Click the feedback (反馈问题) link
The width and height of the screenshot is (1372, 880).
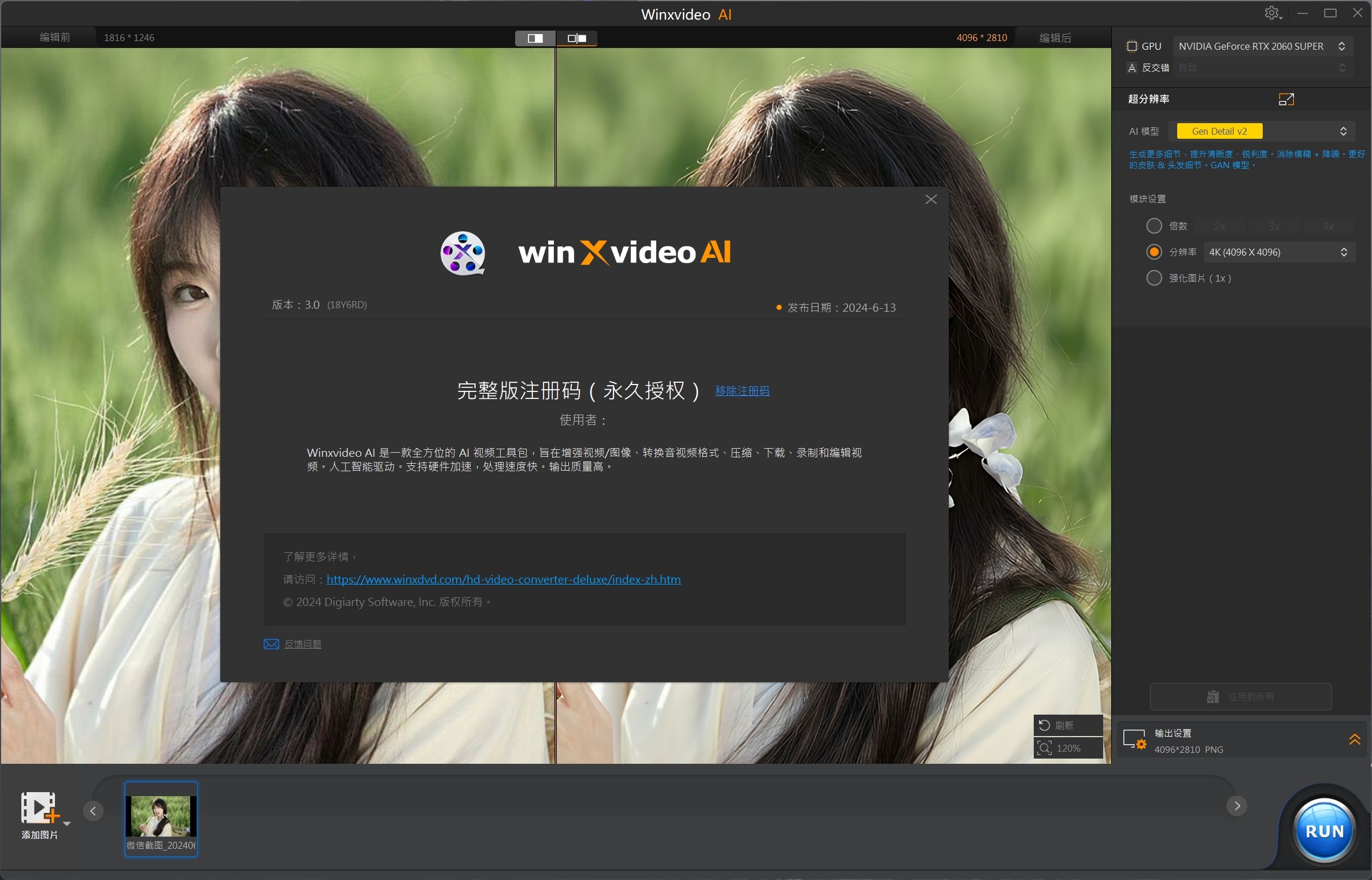click(302, 644)
